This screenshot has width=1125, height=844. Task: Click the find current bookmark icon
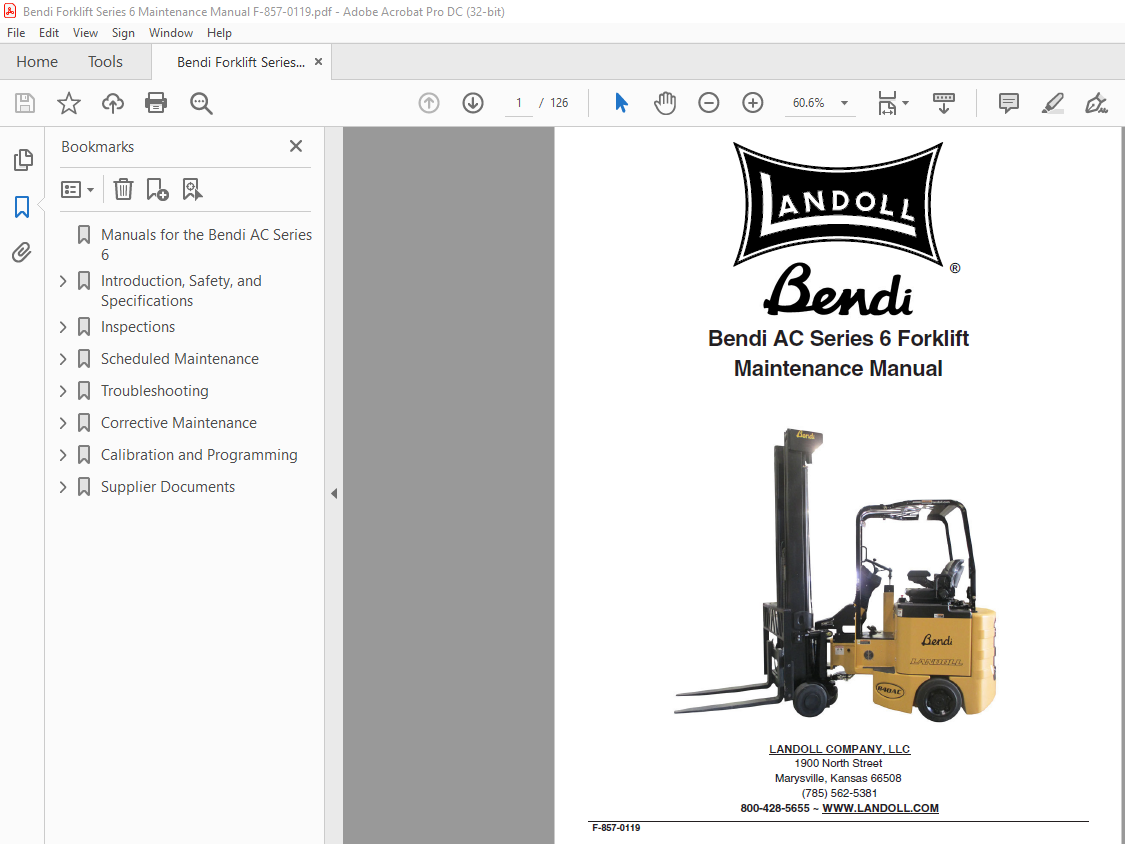click(x=192, y=189)
